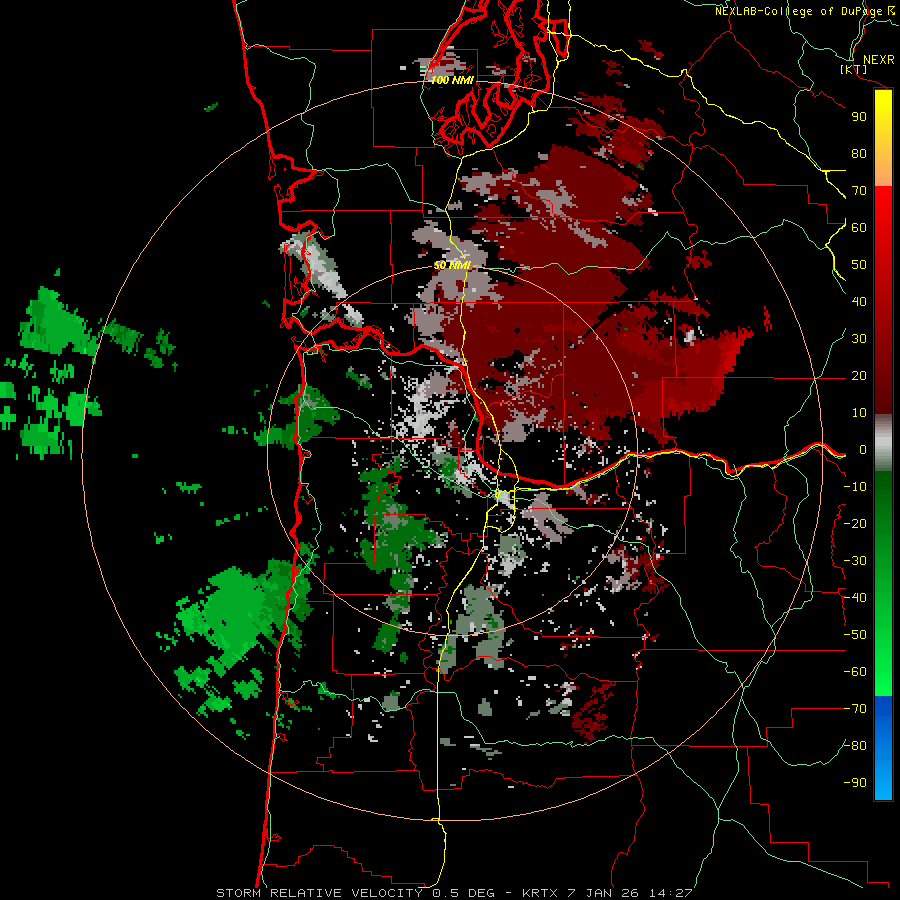Click the blue segment of velocity scale
Viewport: 900px width, 900px height.
[x=883, y=748]
